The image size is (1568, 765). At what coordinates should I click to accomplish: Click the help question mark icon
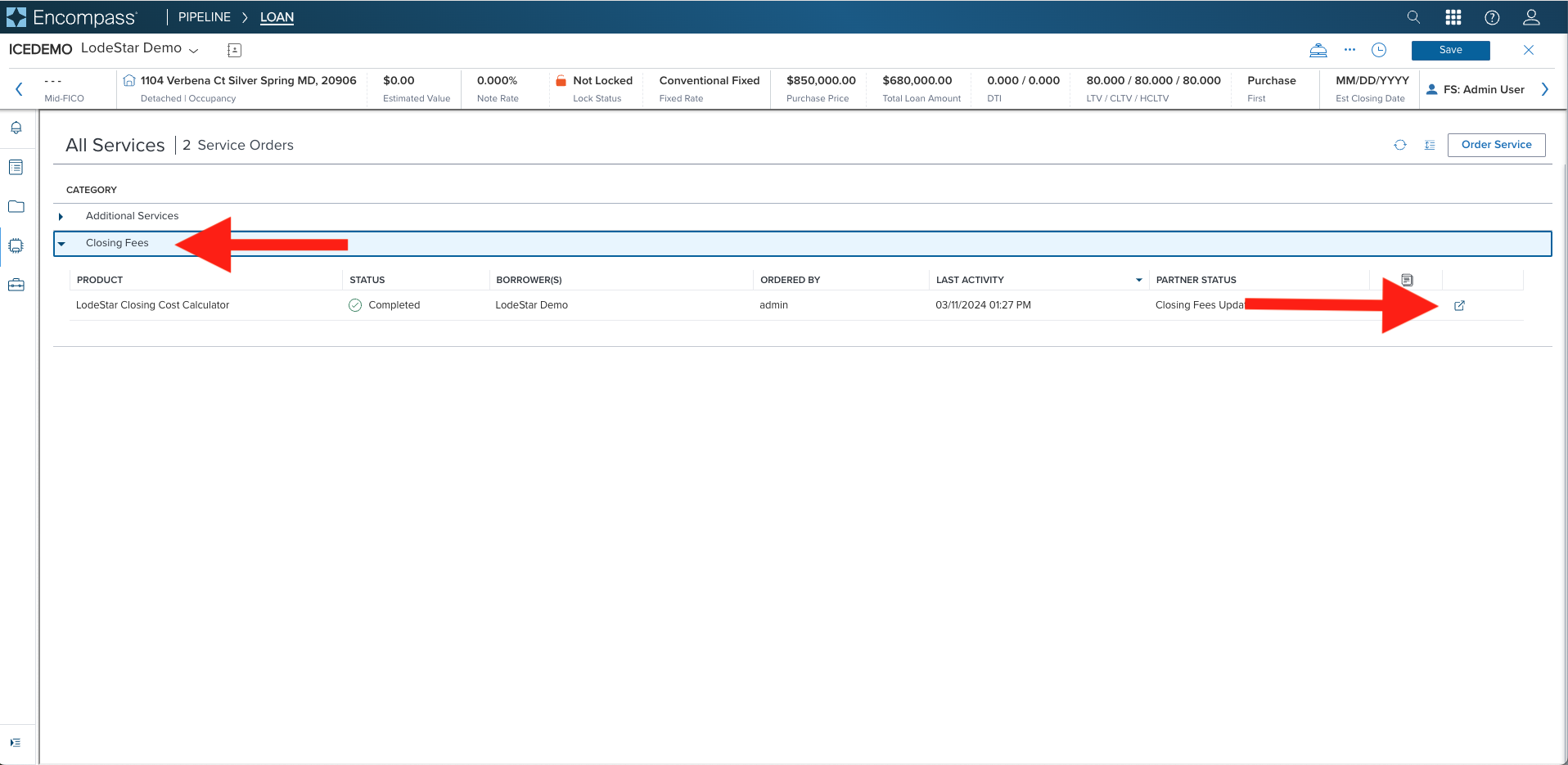1492,17
